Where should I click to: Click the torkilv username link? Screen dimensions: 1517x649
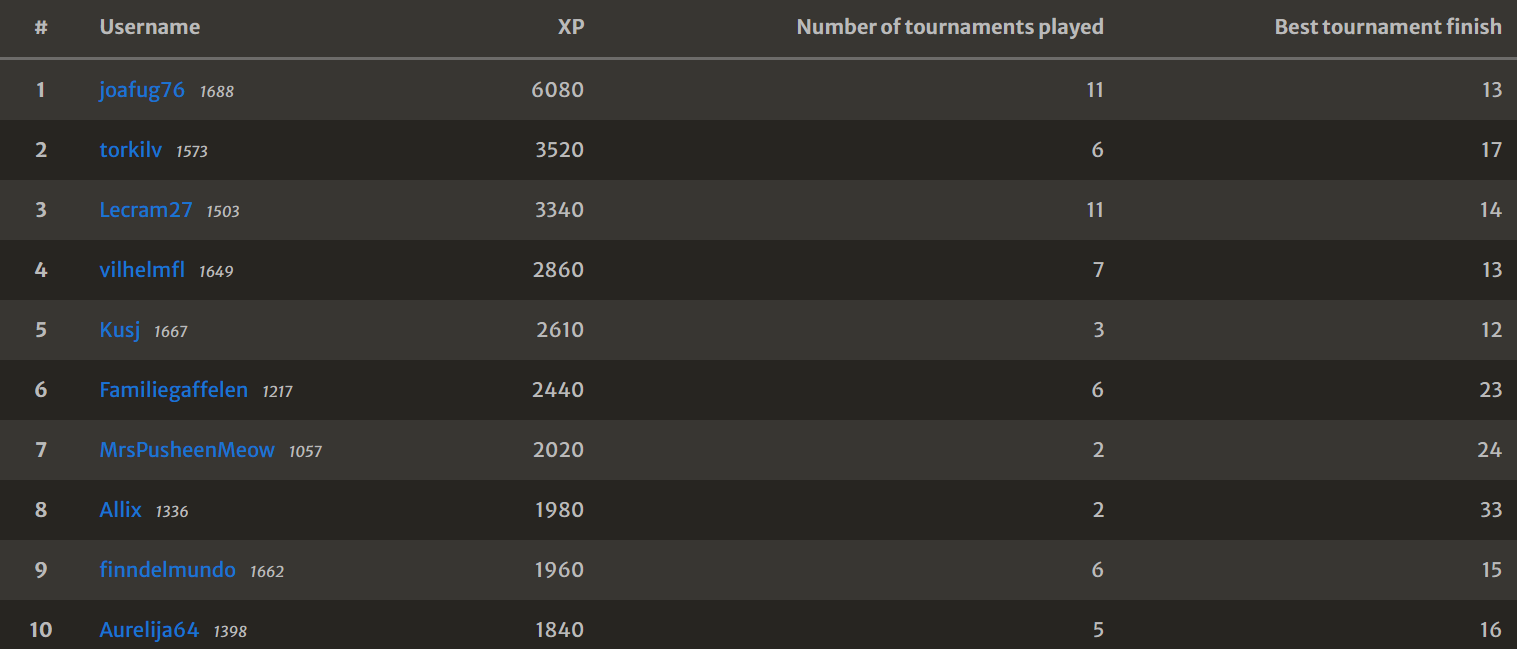coord(130,150)
